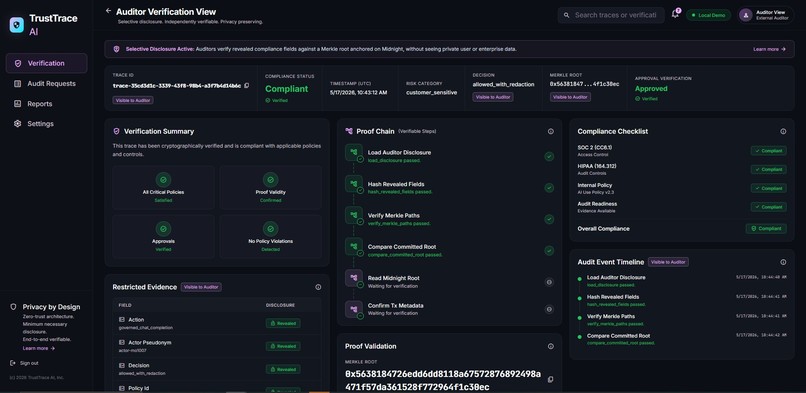This screenshot has height=393, width=806.
Task: Click the green check beside Compare Committed Root
Action: (549, 251)
